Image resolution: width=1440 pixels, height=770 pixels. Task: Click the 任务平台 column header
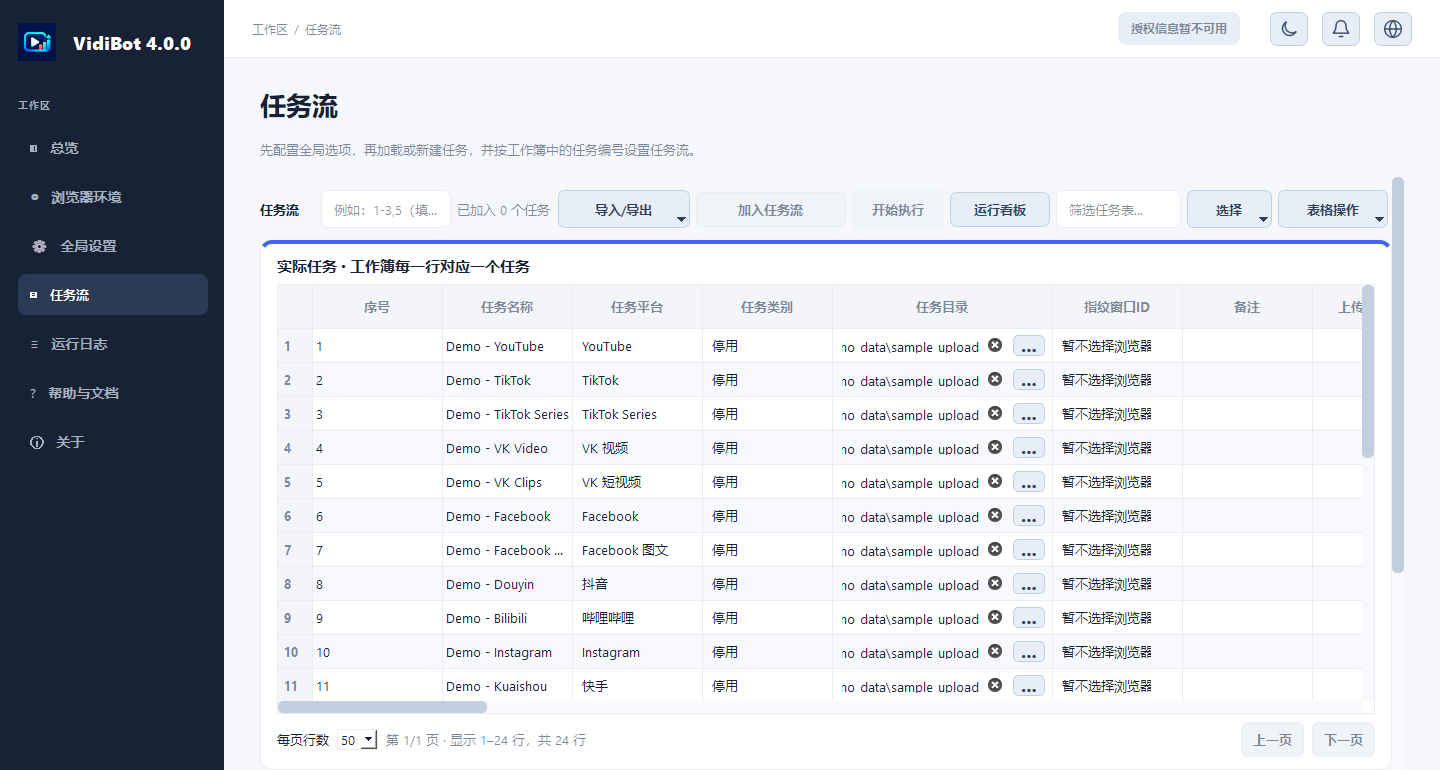(x=637, y=307)
